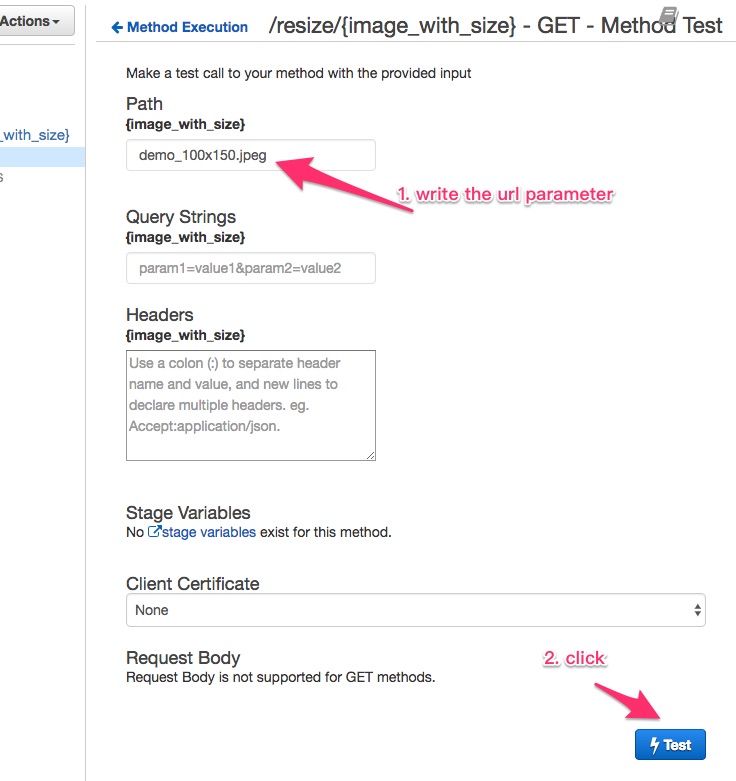Click the page title /resize/{image_with_size} heading
Screen dimensions: 736x781
[495, 26]
